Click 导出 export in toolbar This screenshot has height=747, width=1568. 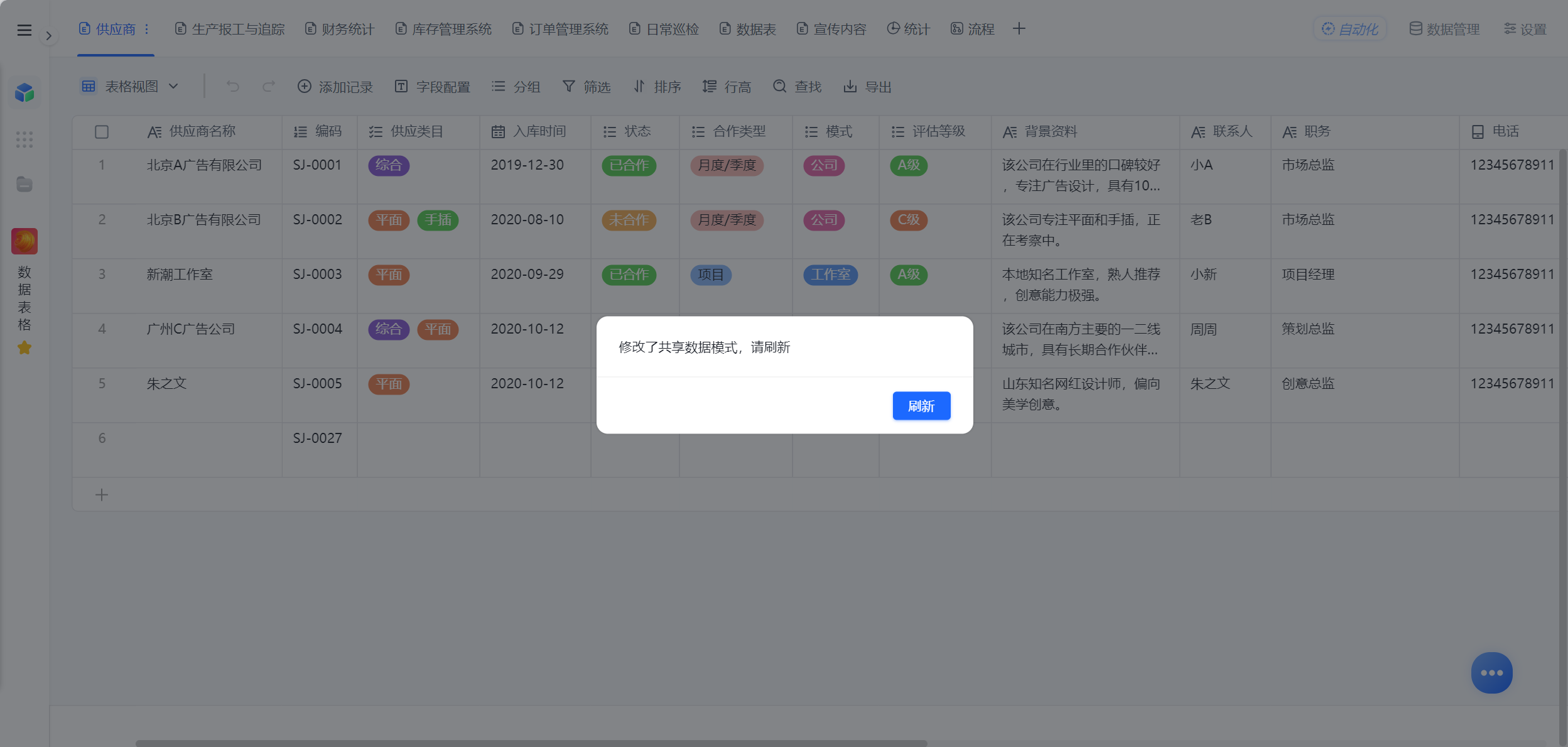click(868, 87)
